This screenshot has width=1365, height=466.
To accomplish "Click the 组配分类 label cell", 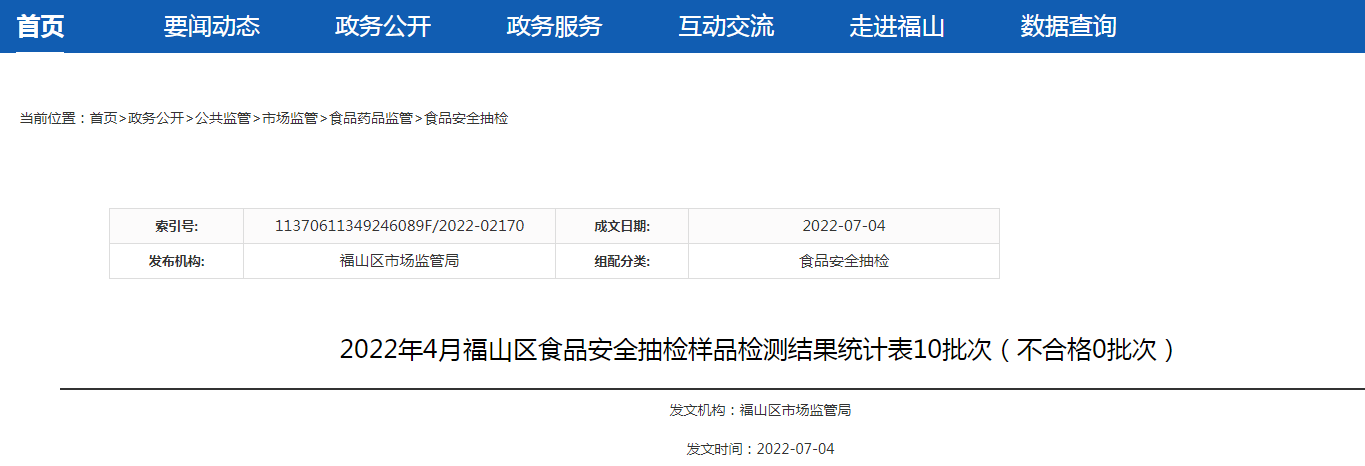I will [622, 261].
